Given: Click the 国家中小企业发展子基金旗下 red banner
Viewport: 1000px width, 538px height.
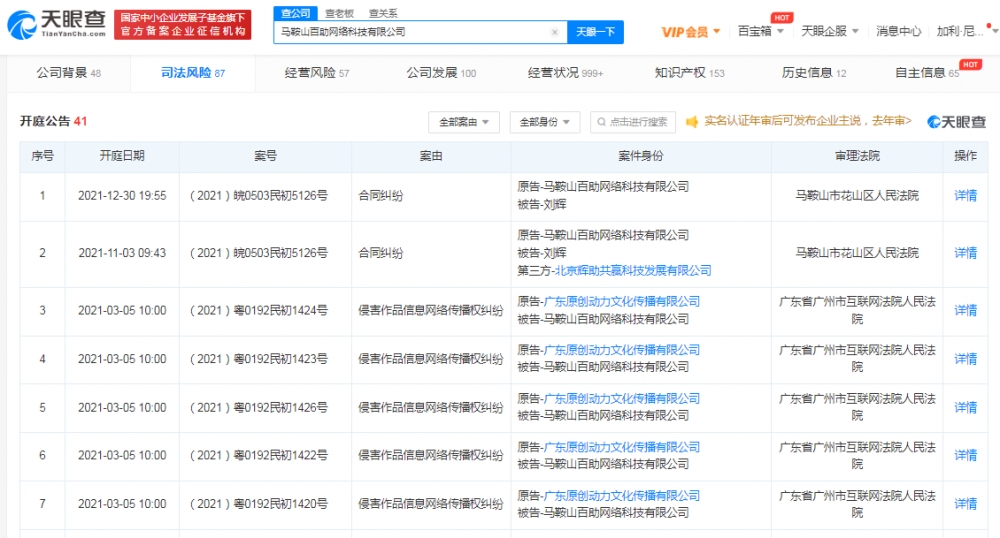Looking at the screenshot, I should (182, 24).
